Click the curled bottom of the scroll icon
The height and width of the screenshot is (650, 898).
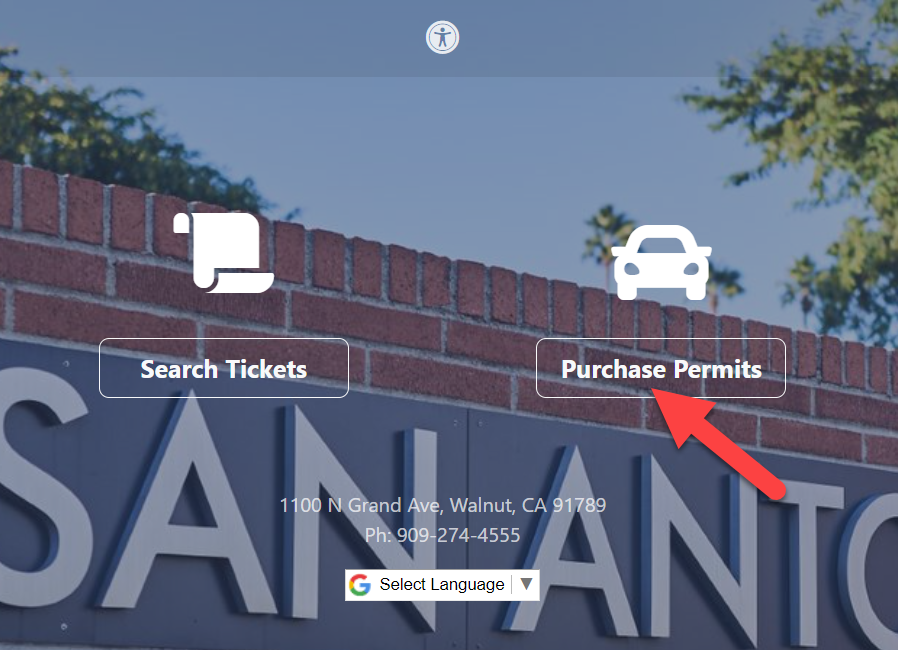click(x=243, y=282)
